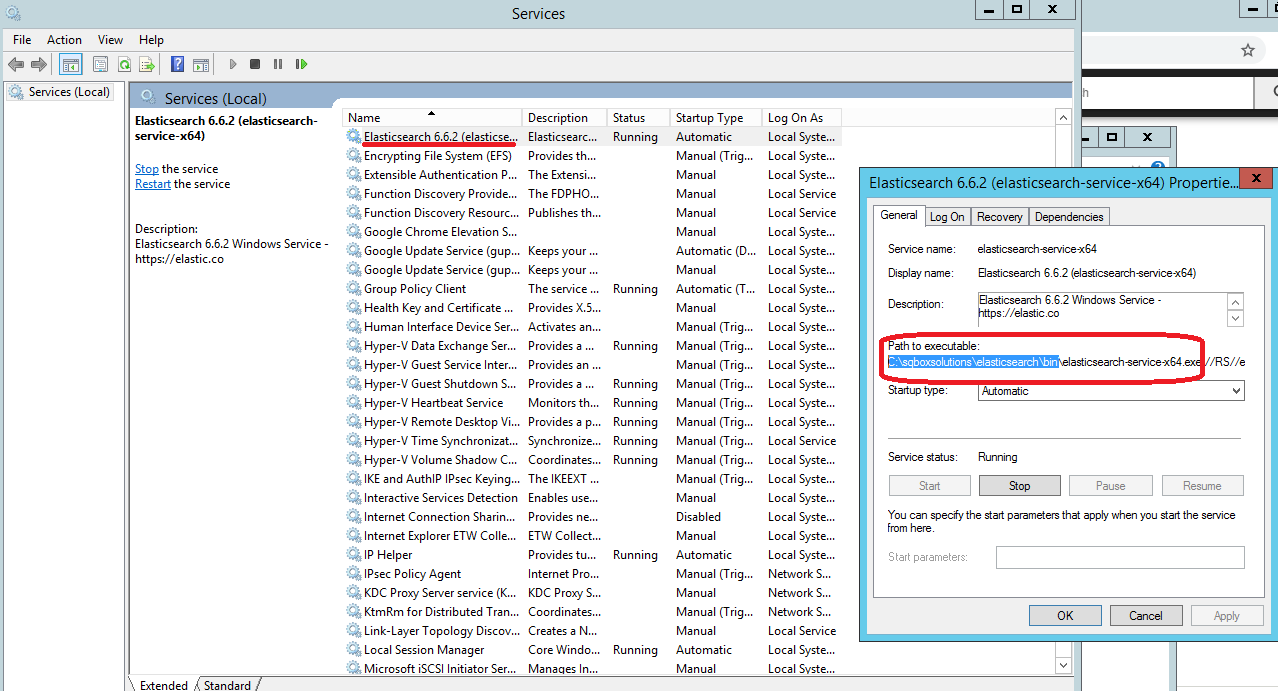Click the star icon in background window

tap(1247, 50)
